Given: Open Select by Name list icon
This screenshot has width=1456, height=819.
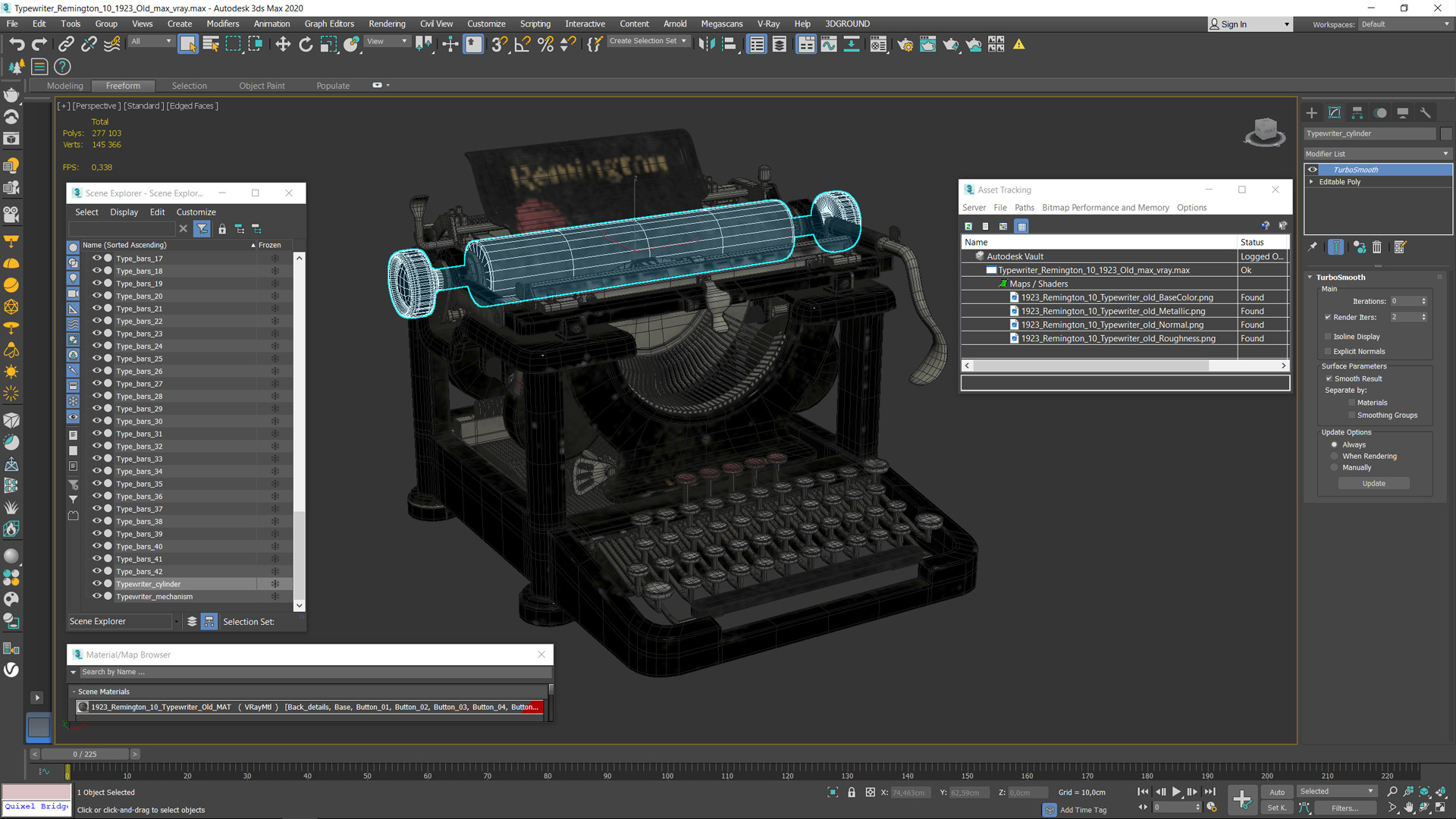Looking at the screenshot, I should coord(211,45).
